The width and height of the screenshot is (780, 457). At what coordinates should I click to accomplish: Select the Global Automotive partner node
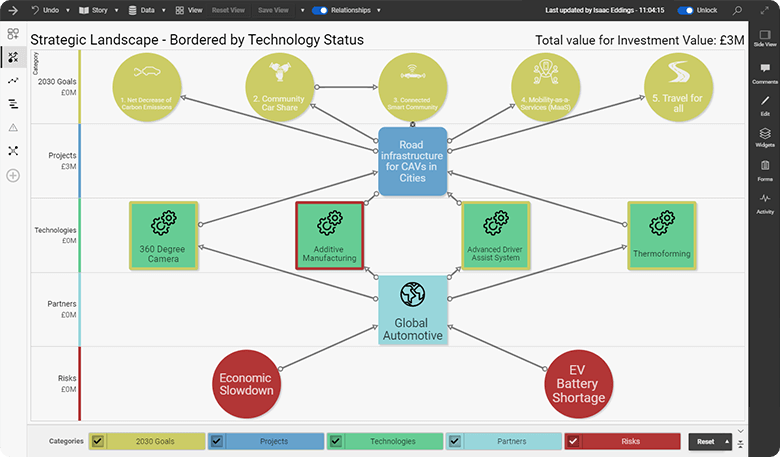coord(412,311)
